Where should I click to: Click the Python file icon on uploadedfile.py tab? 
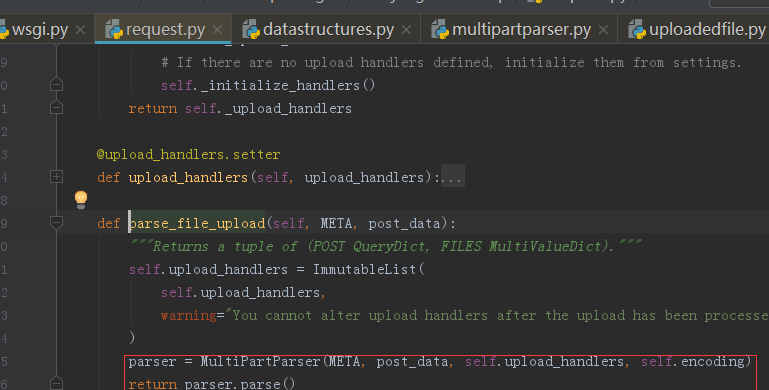click(x=637, y=29)
